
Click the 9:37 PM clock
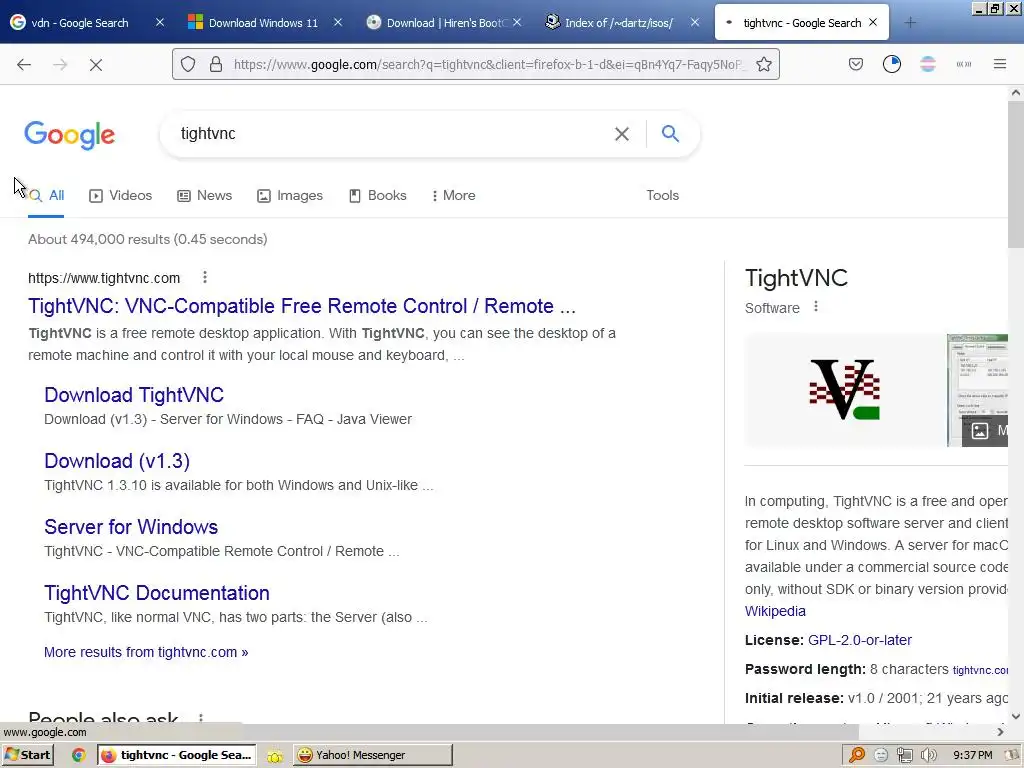[x=972, y=755]
